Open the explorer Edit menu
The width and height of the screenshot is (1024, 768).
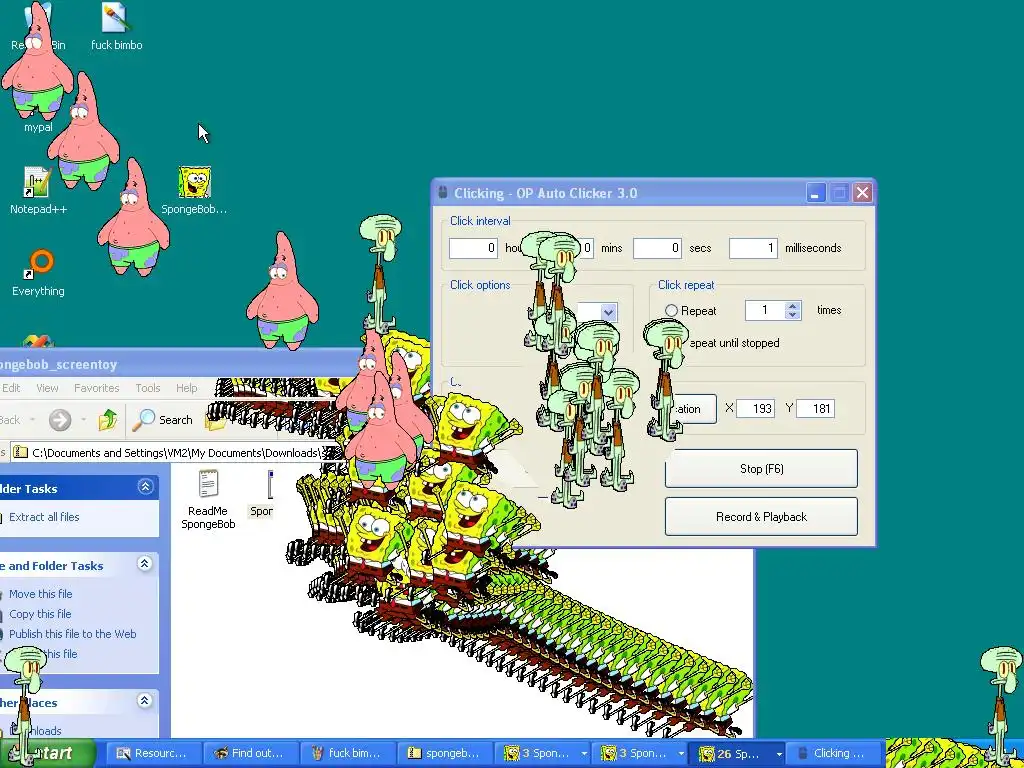coord(11,388)
